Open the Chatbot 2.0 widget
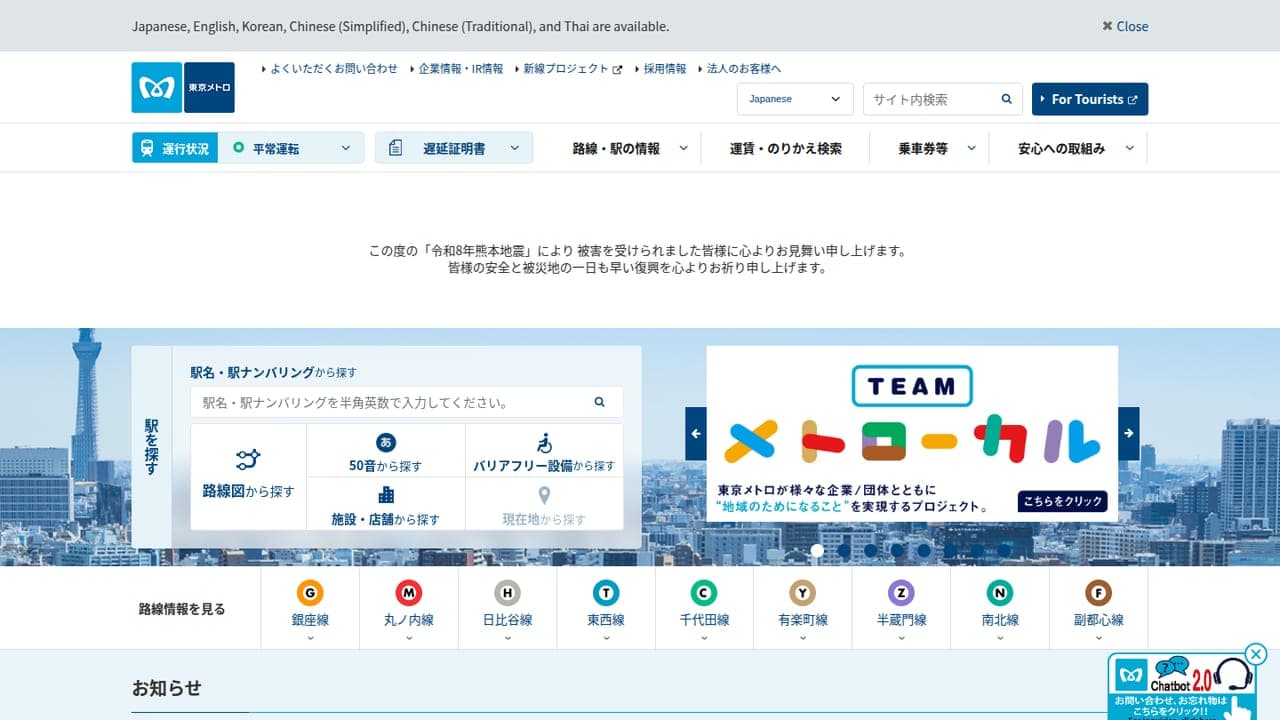The height and width of the screenshot is (720, 1280). pyautogui.click(x=1184, y=688)
